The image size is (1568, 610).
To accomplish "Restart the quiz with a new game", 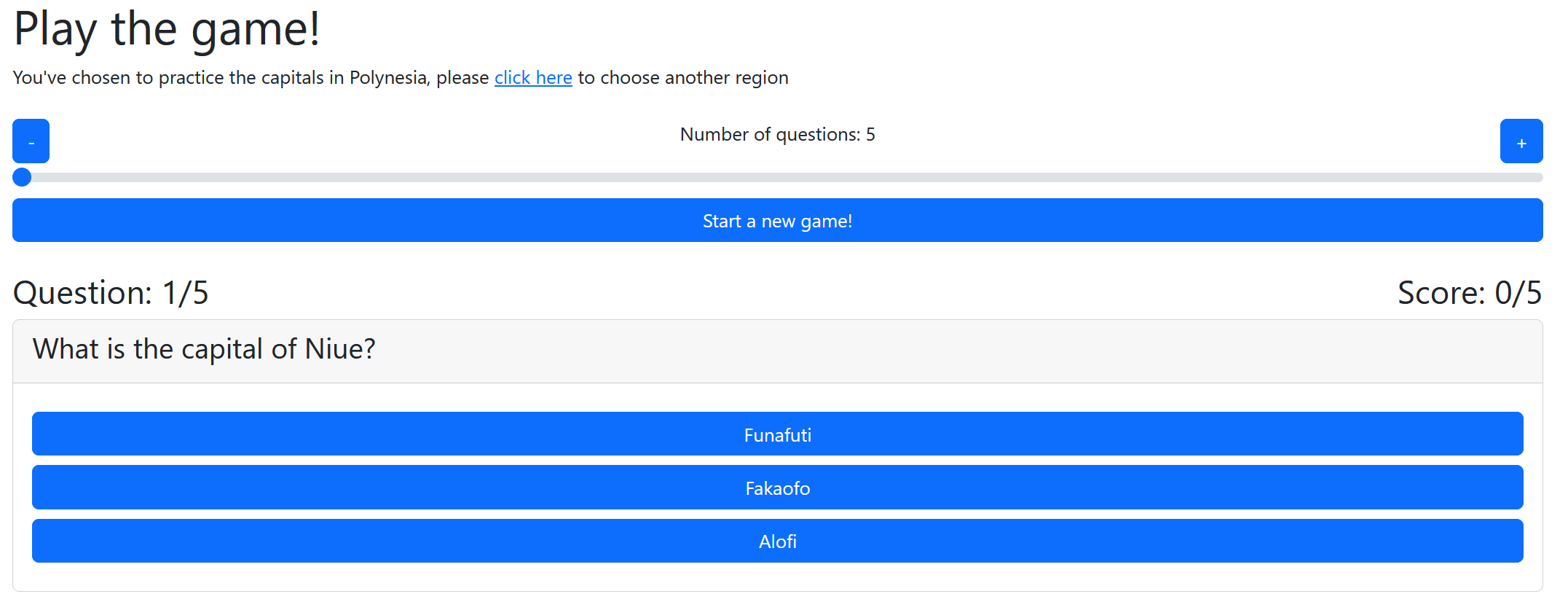I will [777, 221].
